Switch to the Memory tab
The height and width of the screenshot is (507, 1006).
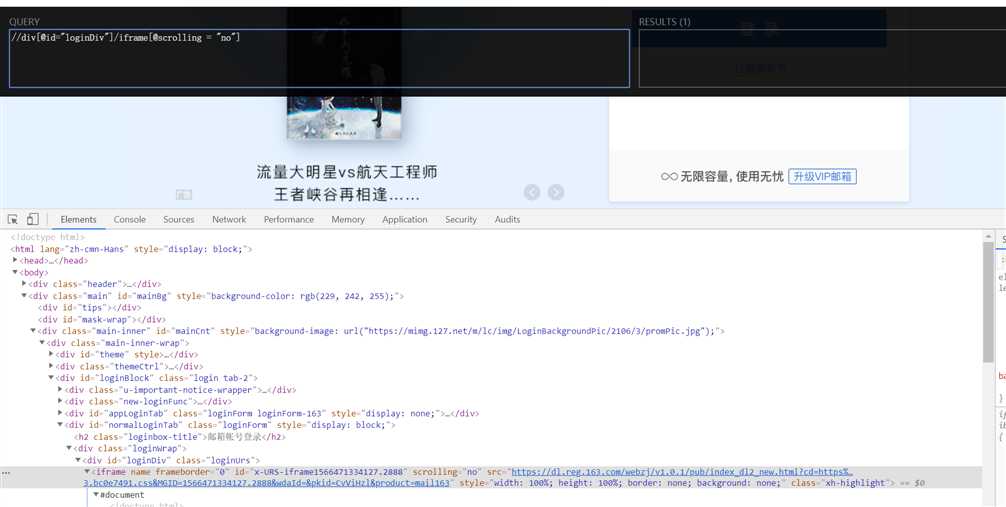click(x=348, y=219)
